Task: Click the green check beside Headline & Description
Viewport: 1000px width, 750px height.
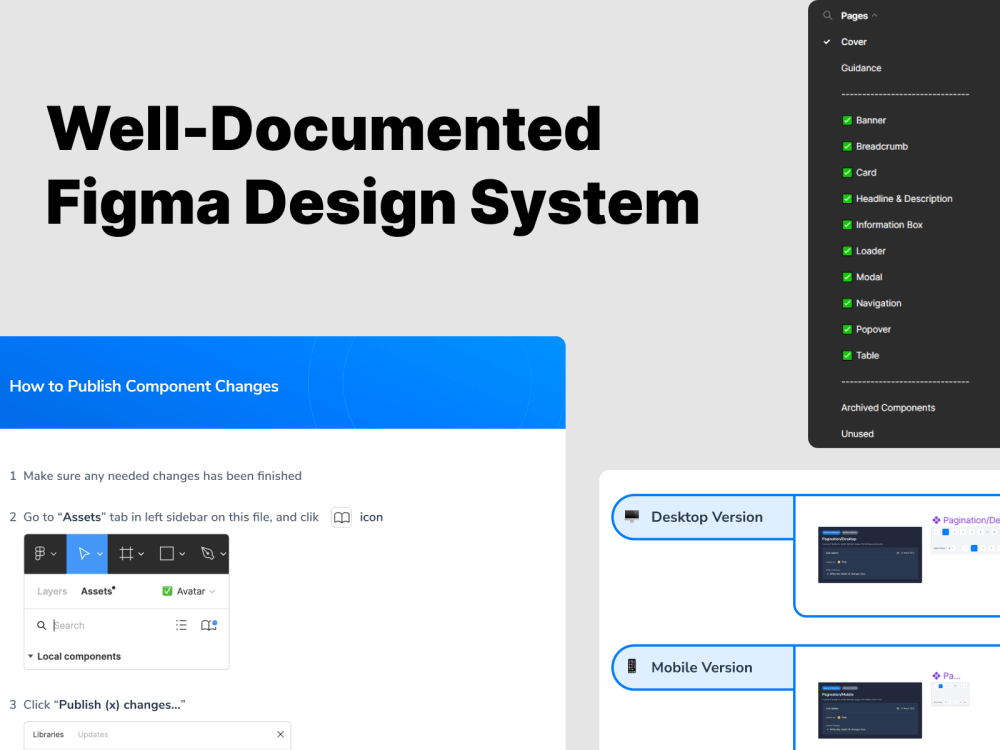Action: 847,198
